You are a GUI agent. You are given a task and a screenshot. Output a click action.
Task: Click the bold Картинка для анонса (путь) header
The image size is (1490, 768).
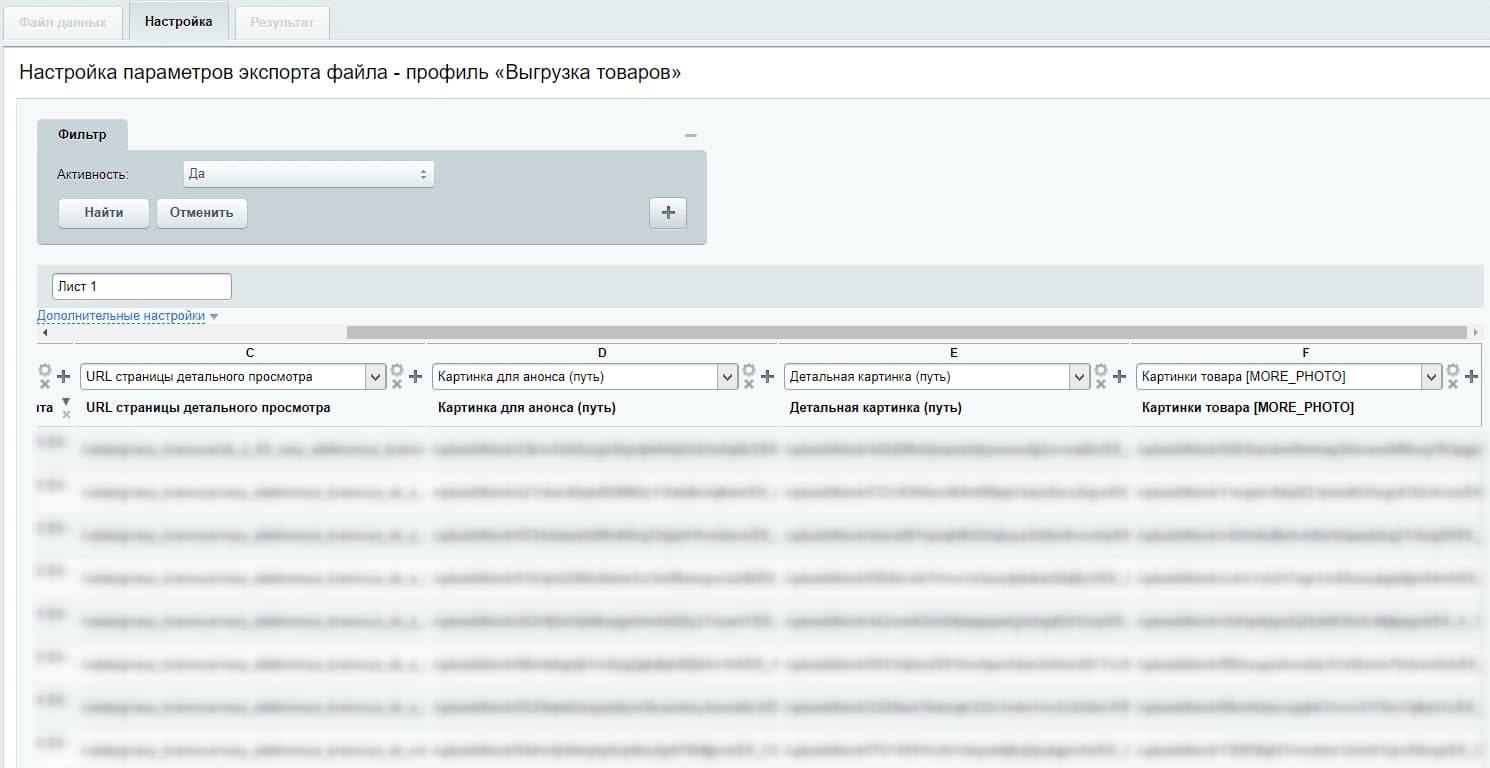point(527,408)
